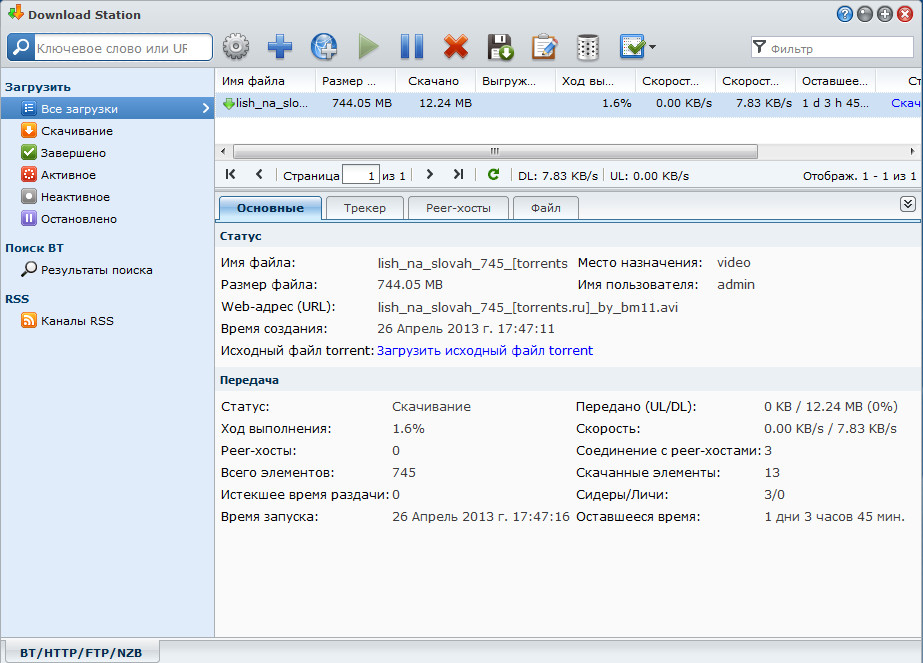Click the clipboard edit icon in toolbar

pyautogui.click(x=544, y=46)
